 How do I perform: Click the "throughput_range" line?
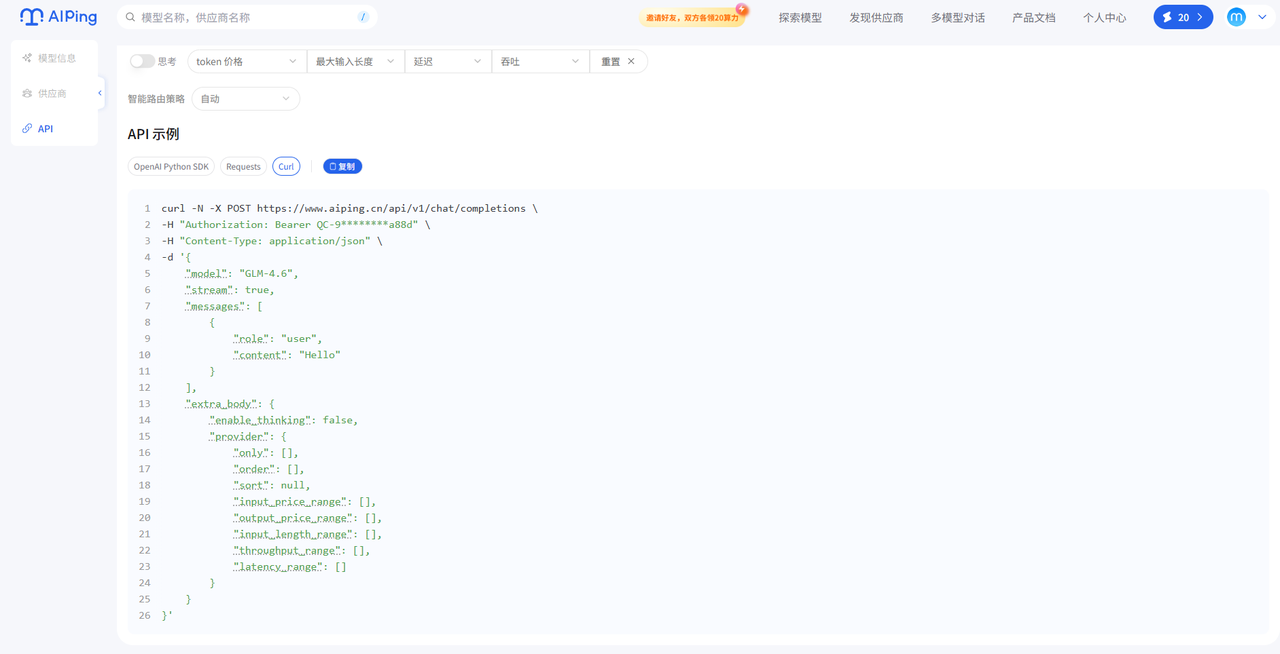click(302, 550)
